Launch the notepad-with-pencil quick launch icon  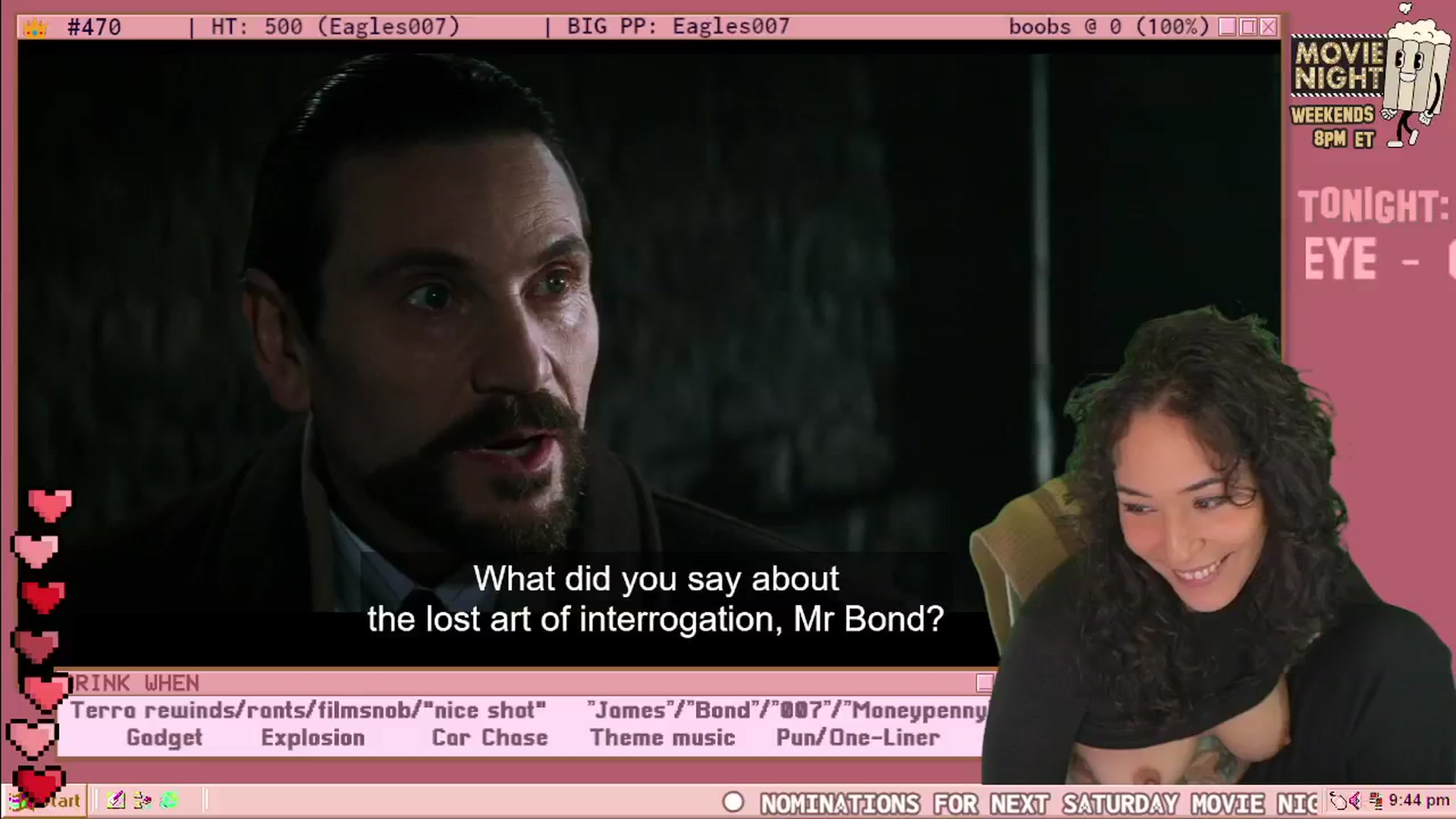tap(116, 800)
